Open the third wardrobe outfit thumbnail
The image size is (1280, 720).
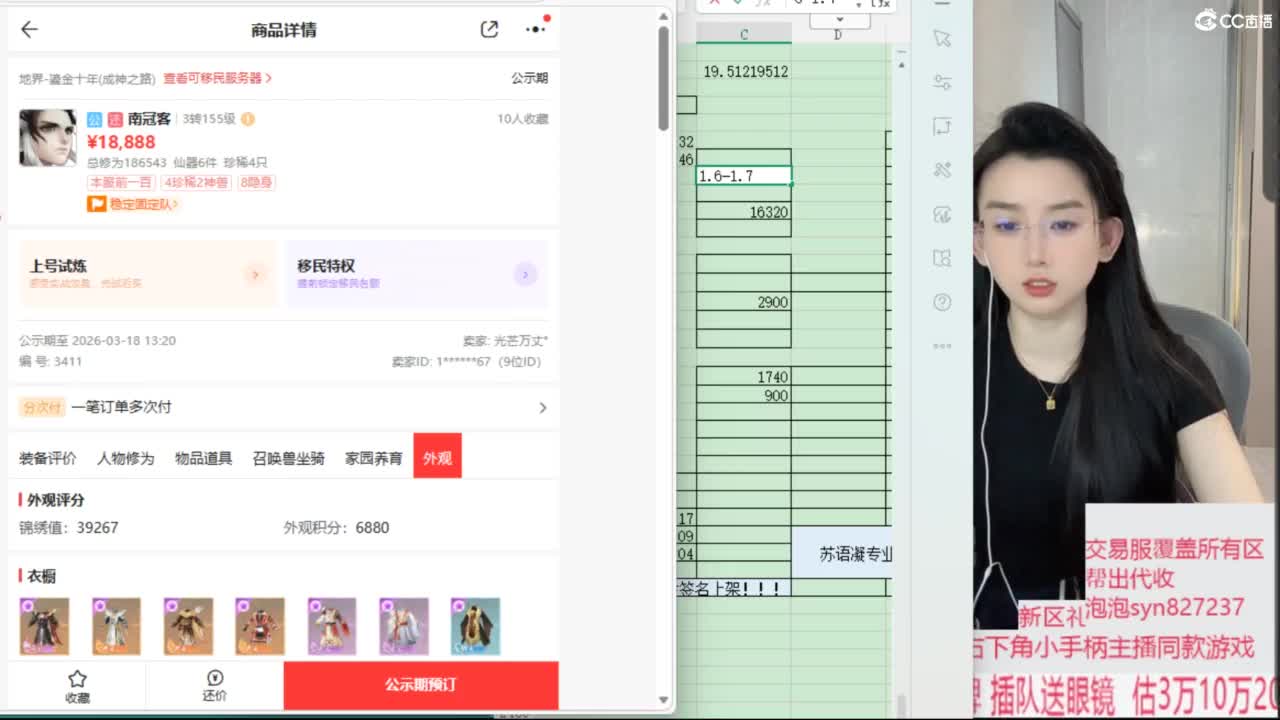pos(188,627)
